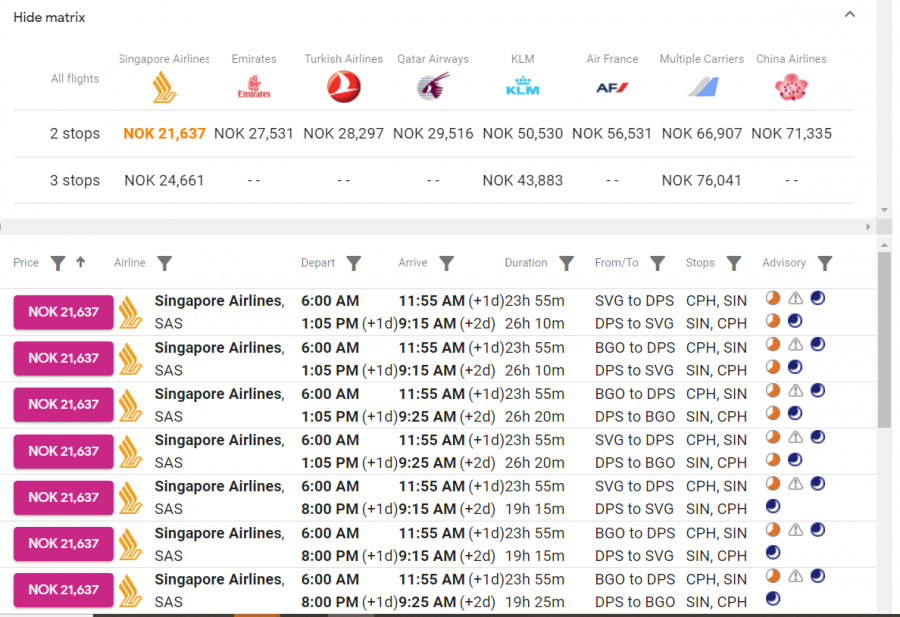Select the Singapore Airlines logo in the matrix
This screenshot has width=900, height=617.
(x=164, y=87)
